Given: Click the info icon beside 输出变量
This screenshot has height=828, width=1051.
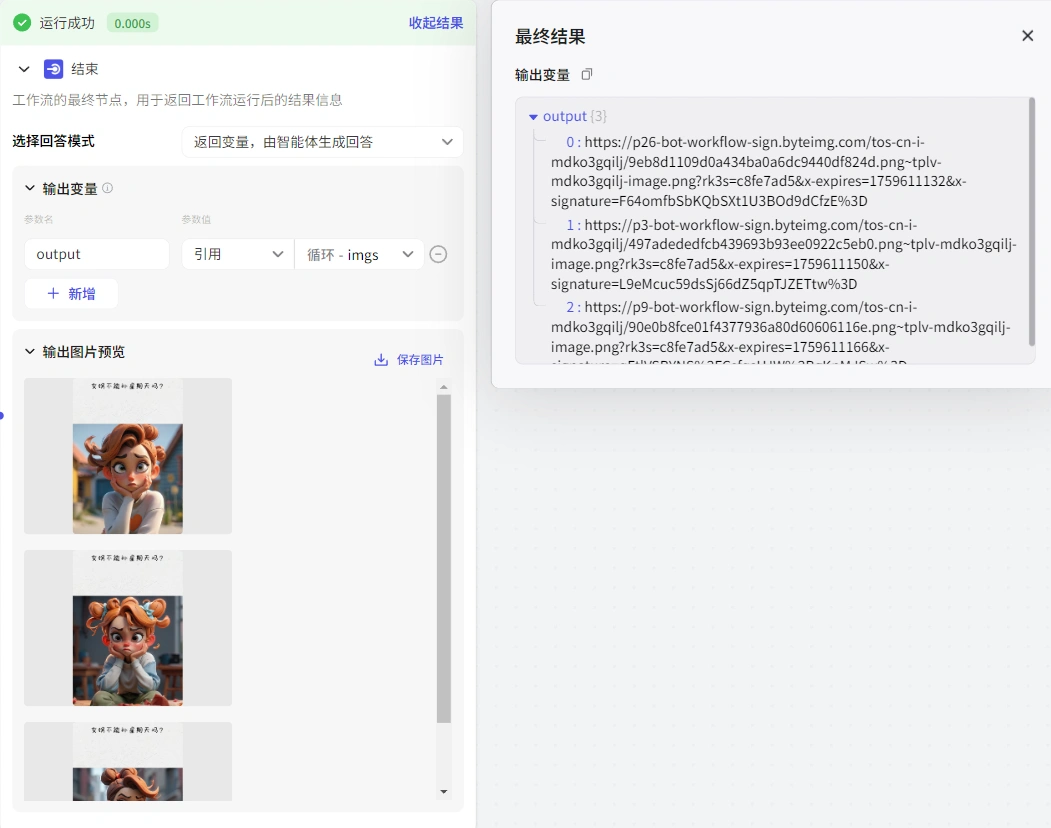Looking at the screenshot, I should coord(107,188).
